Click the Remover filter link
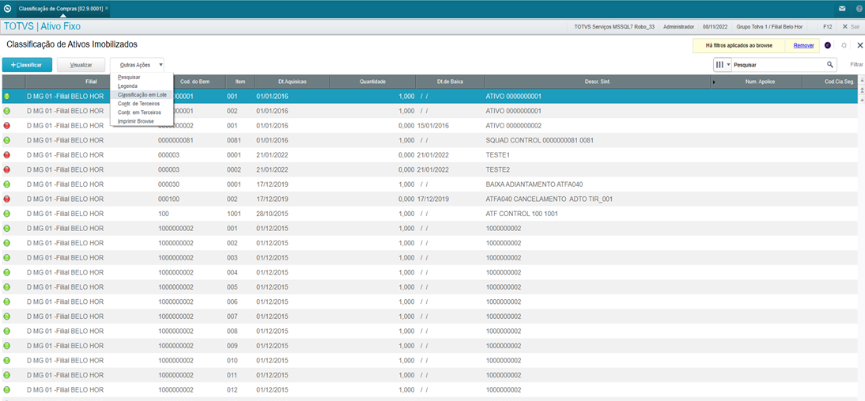Viewport: 865px width, 401px height. [804, 45]
